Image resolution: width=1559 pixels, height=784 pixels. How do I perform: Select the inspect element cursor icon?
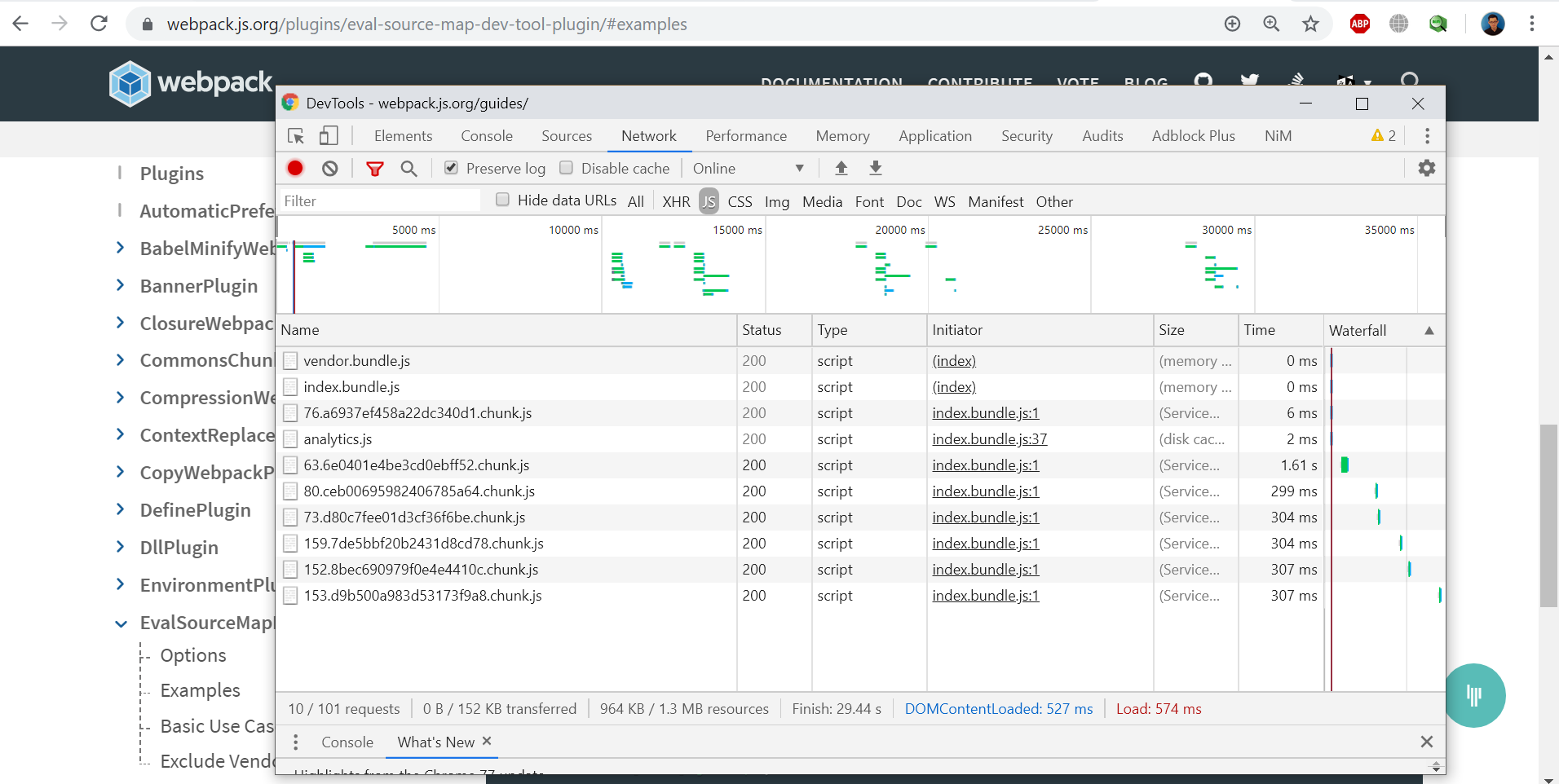point(296,136)
